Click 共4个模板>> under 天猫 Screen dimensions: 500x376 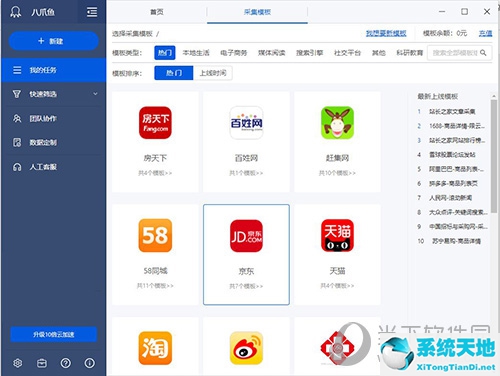tap(337, 286)
